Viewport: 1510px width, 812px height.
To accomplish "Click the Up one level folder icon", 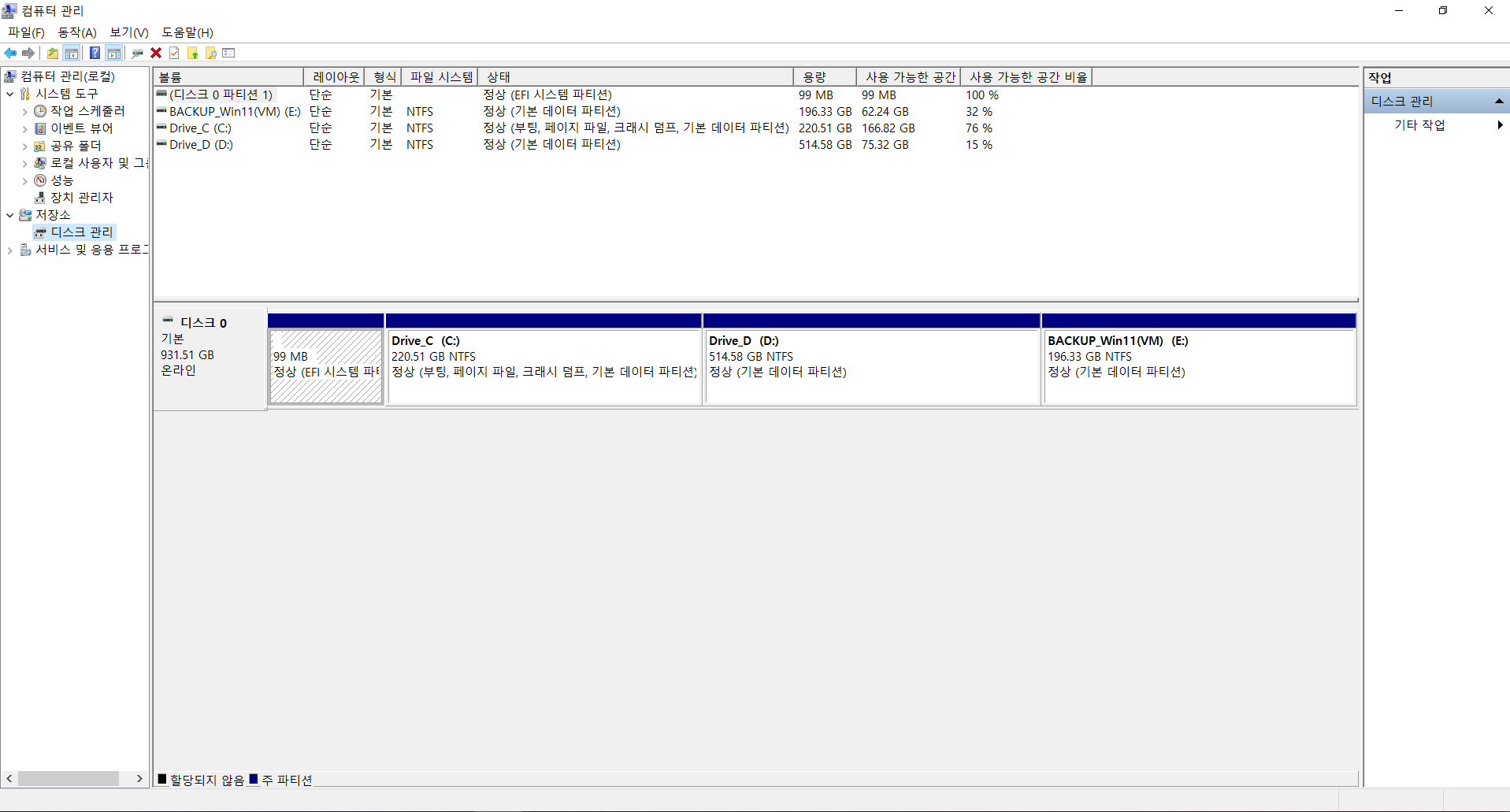I will click(53, 53).
